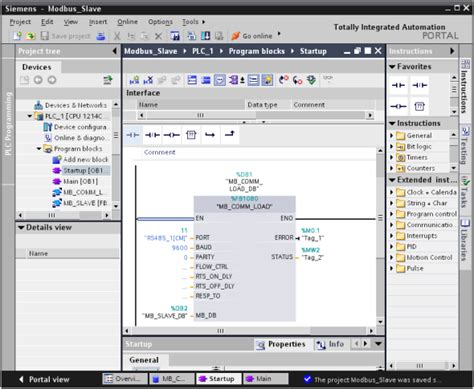The image size is (474, 389).
Task: Click the Delete network icon in editor toolbar
Action: [x=148, y=80]
